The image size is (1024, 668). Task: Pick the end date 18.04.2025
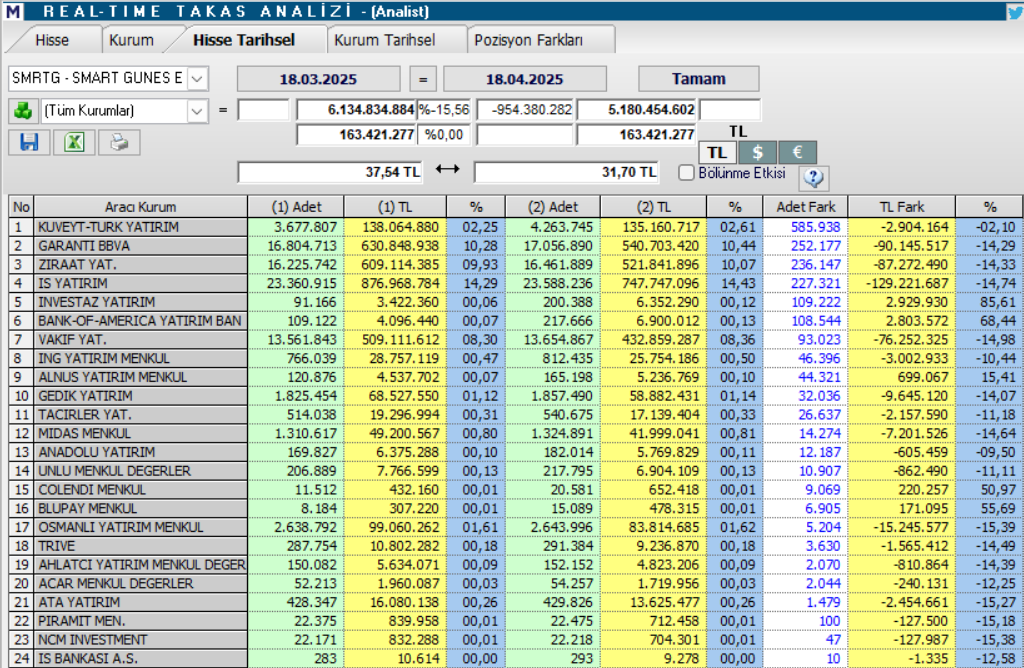pos(524,79)
